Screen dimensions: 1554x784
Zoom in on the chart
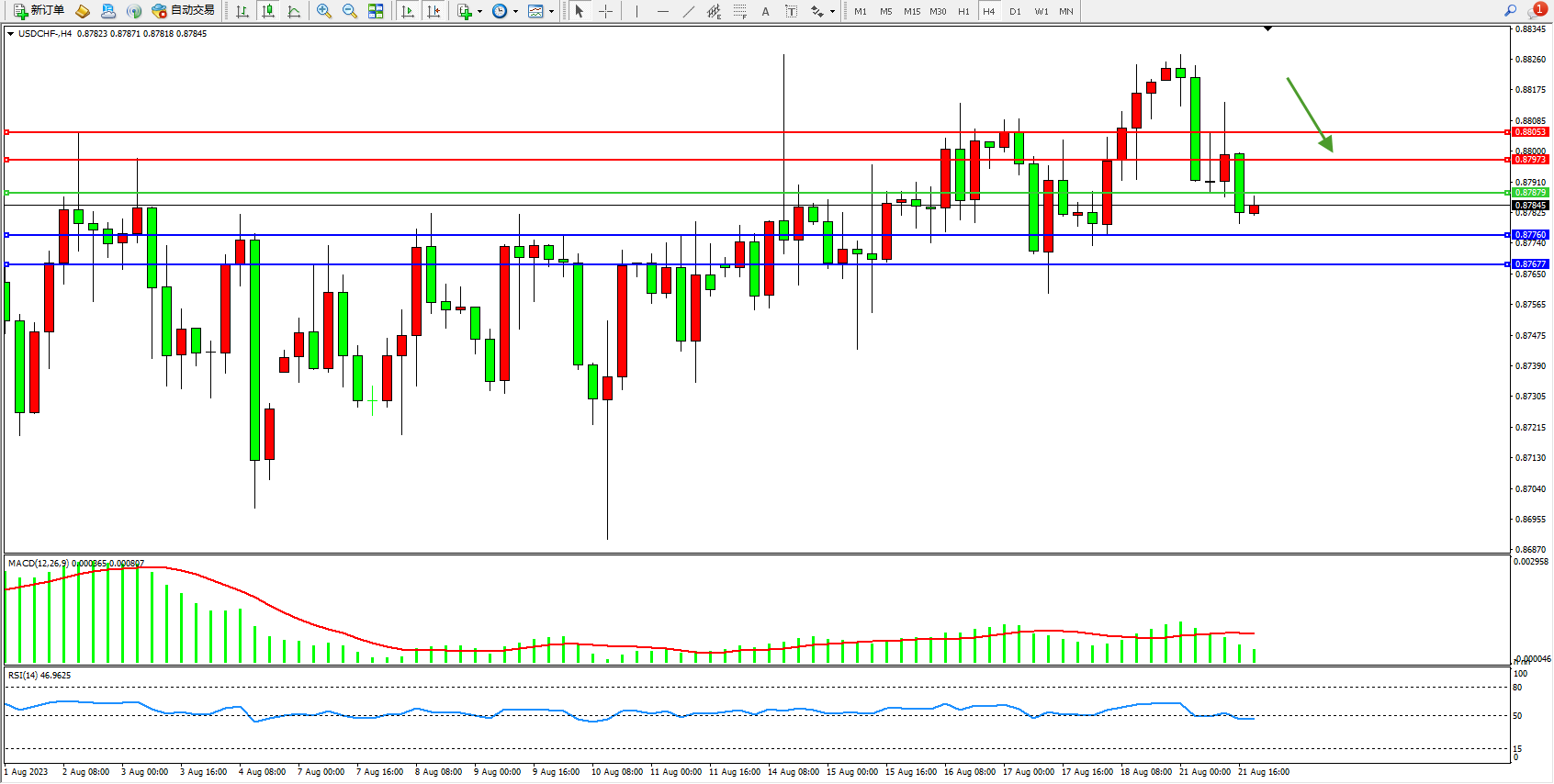point(324,11)
